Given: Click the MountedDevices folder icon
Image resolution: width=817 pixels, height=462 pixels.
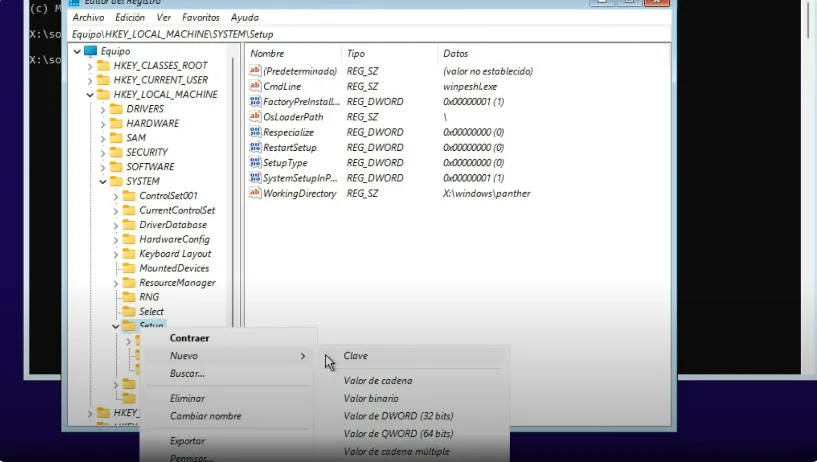Looking at the screenshot, I should [x=128, y=268].
